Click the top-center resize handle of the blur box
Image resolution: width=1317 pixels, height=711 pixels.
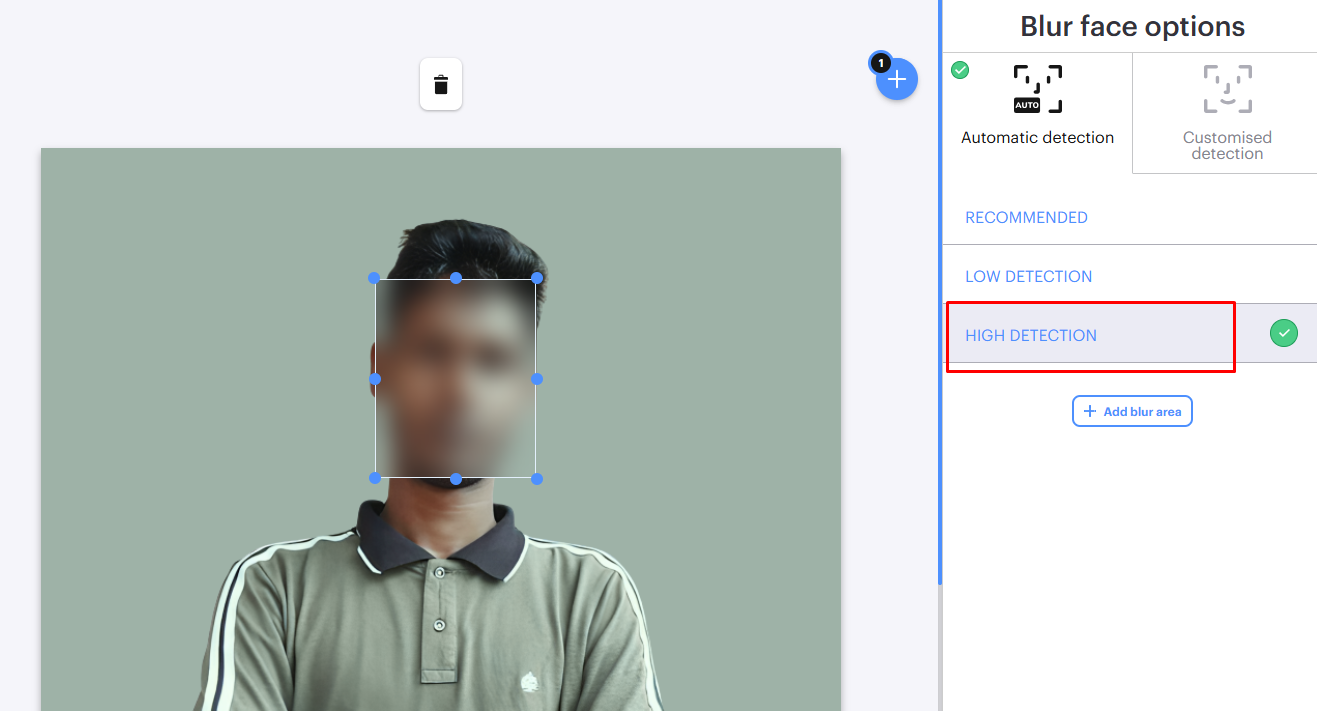click(x=456, y=278)
